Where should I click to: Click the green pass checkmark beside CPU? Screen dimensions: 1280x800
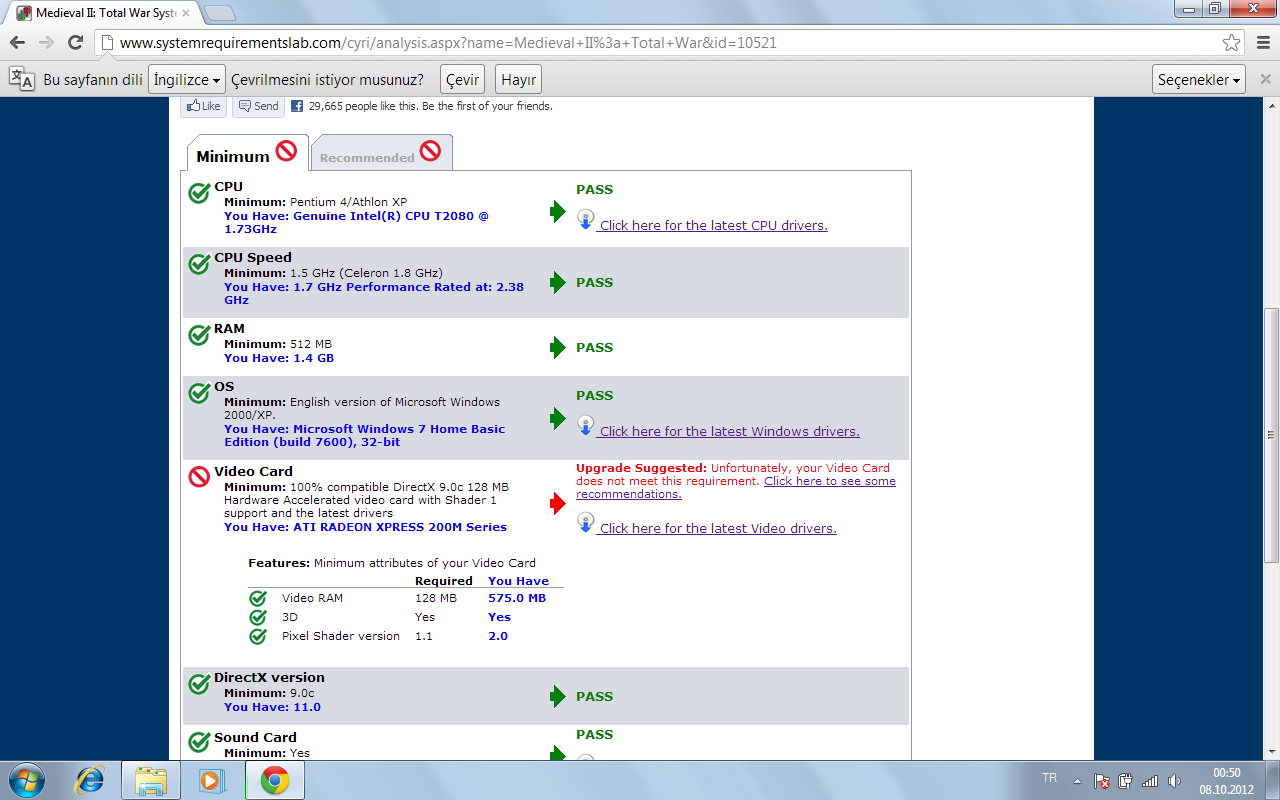199,192
